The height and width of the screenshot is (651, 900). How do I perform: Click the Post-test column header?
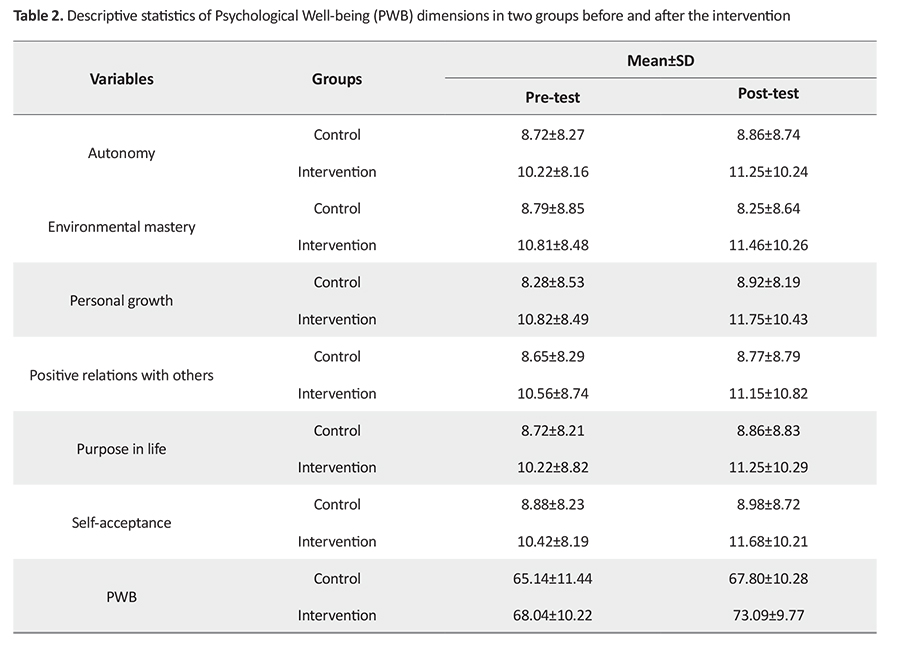768,94
